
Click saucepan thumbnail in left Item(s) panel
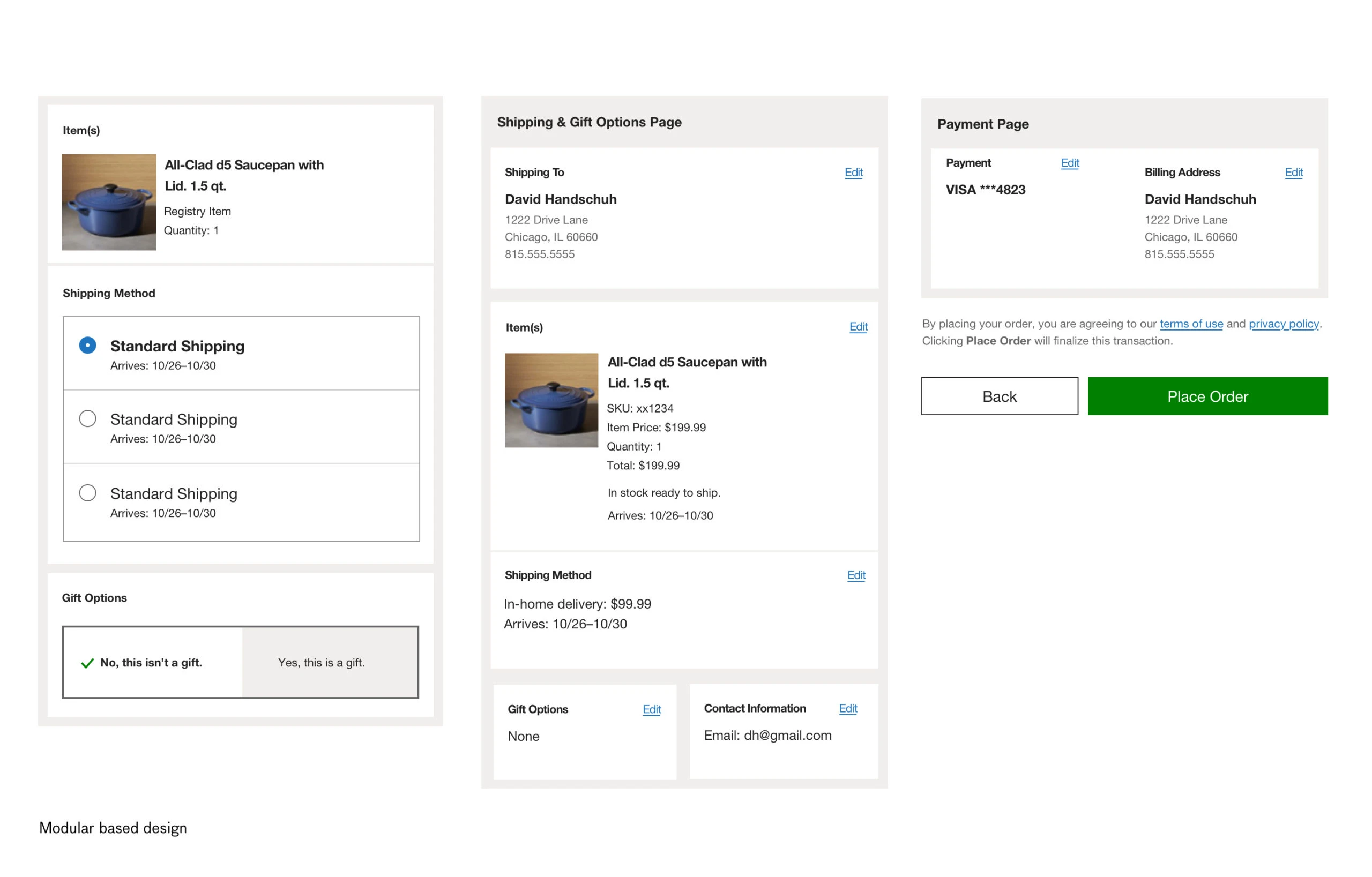pos(109,202)
